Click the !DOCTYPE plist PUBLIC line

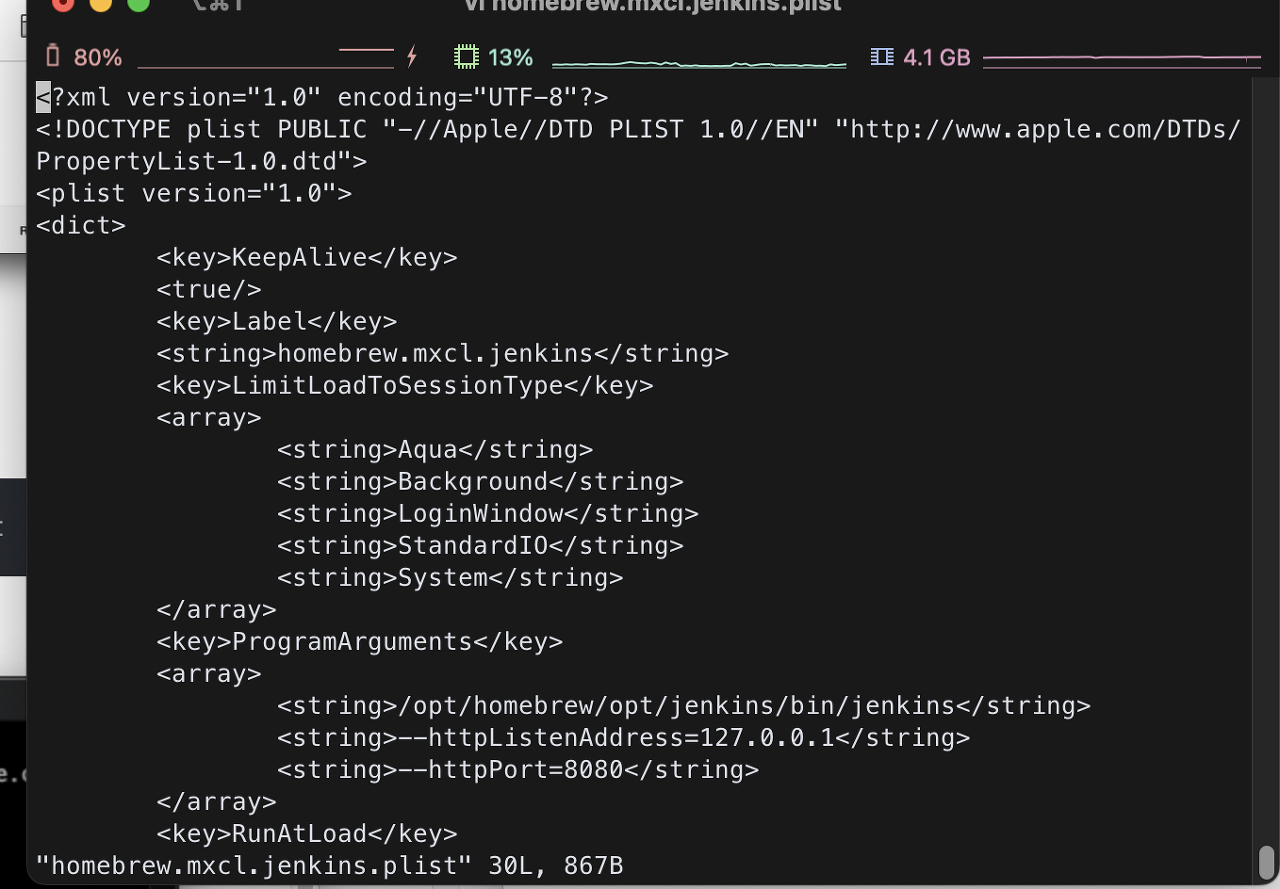click(639, 129)
